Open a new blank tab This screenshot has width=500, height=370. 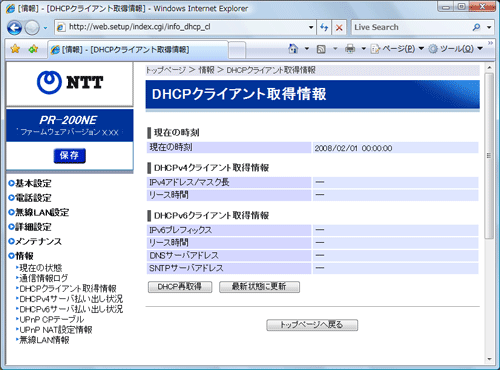point(237,50)
